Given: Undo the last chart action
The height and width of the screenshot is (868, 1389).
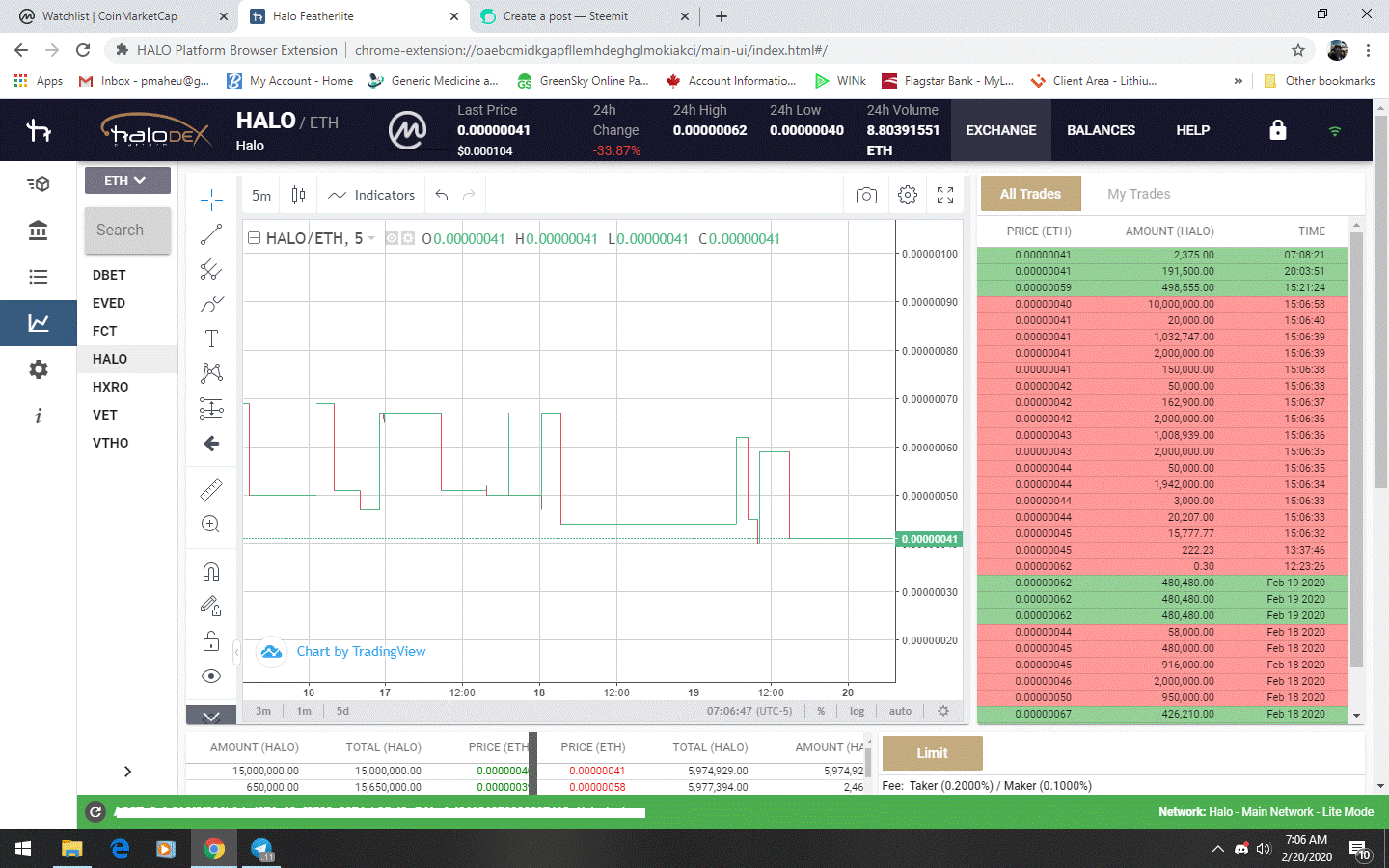Looking at the screenshot, I should coord(442,195).
